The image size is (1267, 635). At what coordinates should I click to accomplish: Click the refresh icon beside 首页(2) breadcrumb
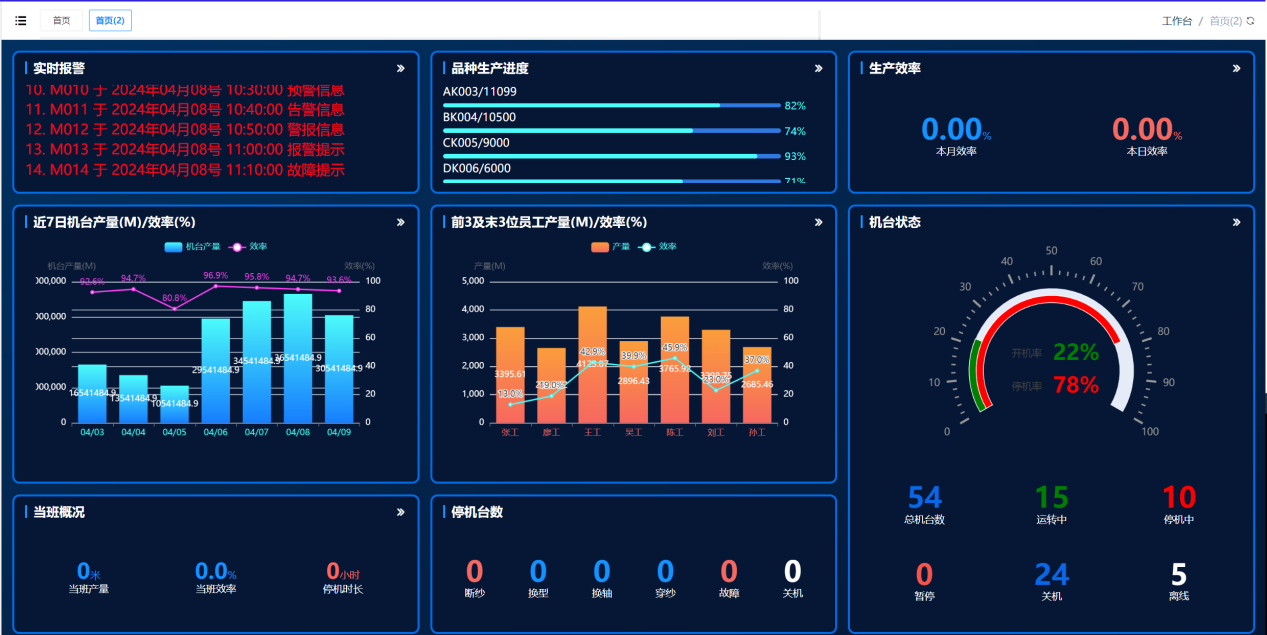point(1250,20)
